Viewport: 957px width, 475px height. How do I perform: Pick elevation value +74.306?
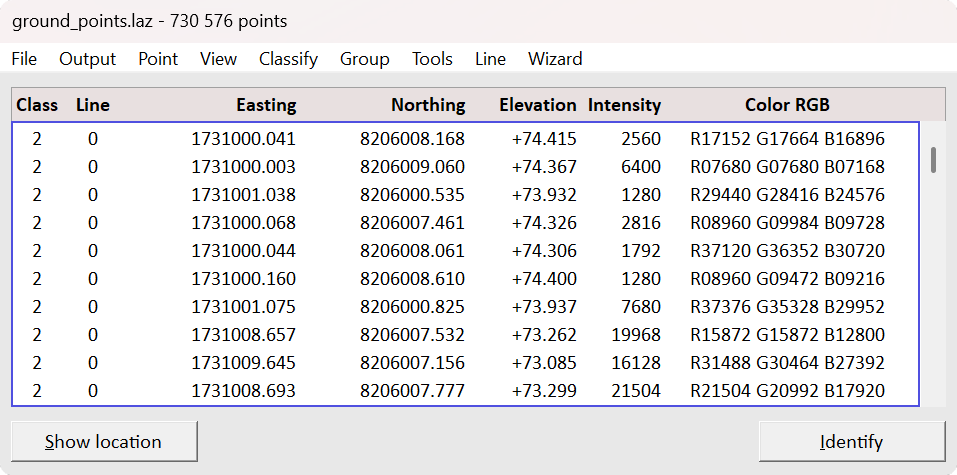point(544,251)
